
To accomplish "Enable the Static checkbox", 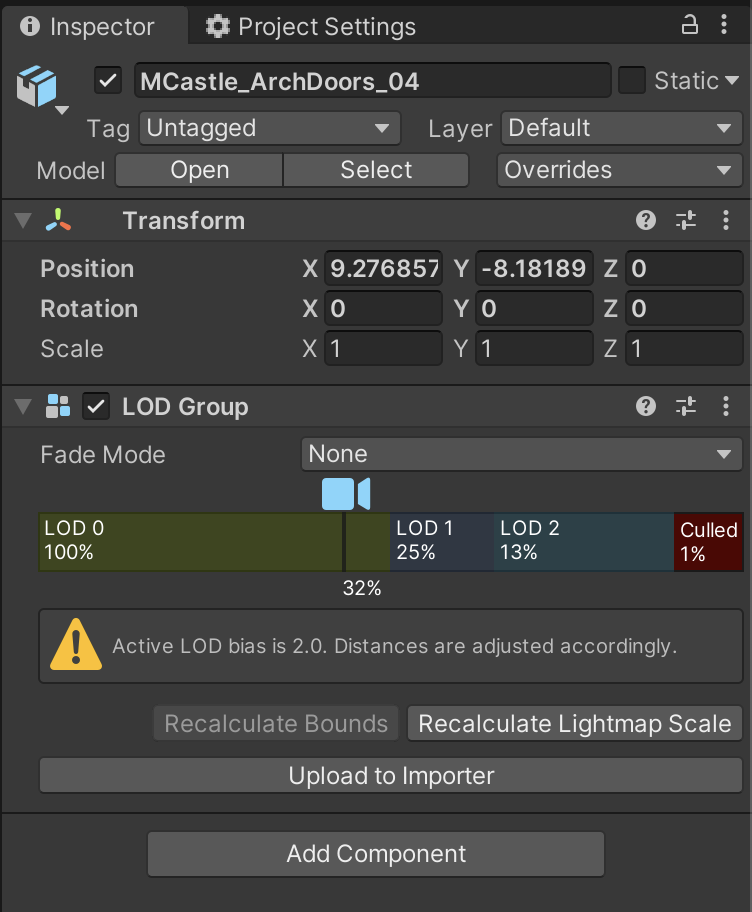I will point(632,80).
